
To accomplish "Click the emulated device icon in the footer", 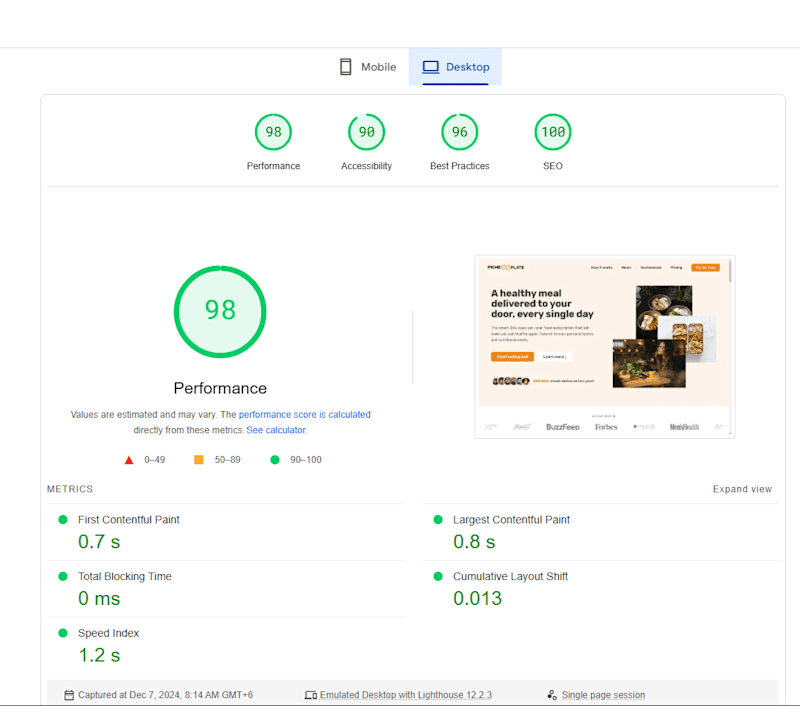I will pyautogui.click(x=311, y=695).
